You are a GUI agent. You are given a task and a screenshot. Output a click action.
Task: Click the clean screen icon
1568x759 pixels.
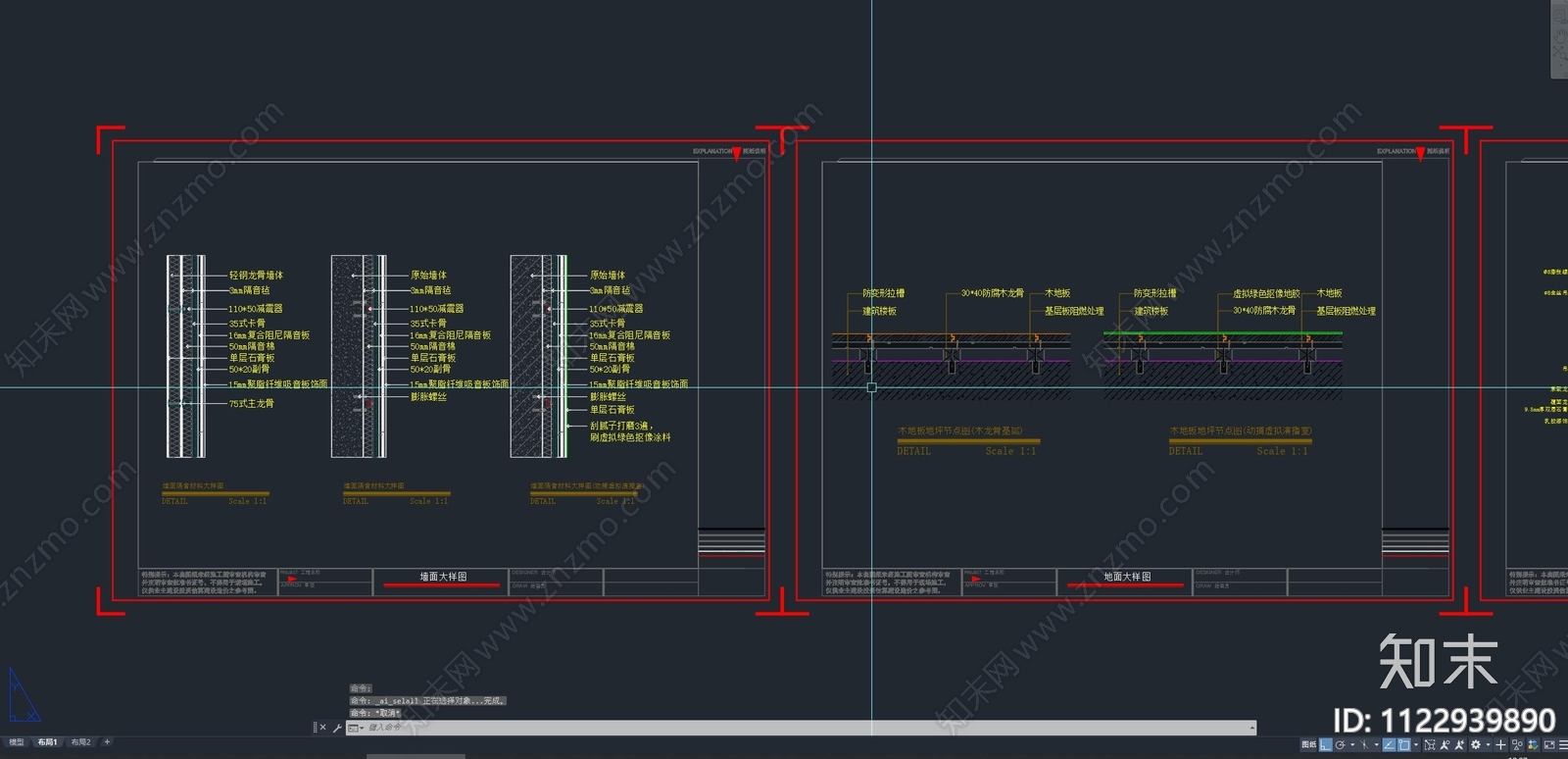point(1549,744)
